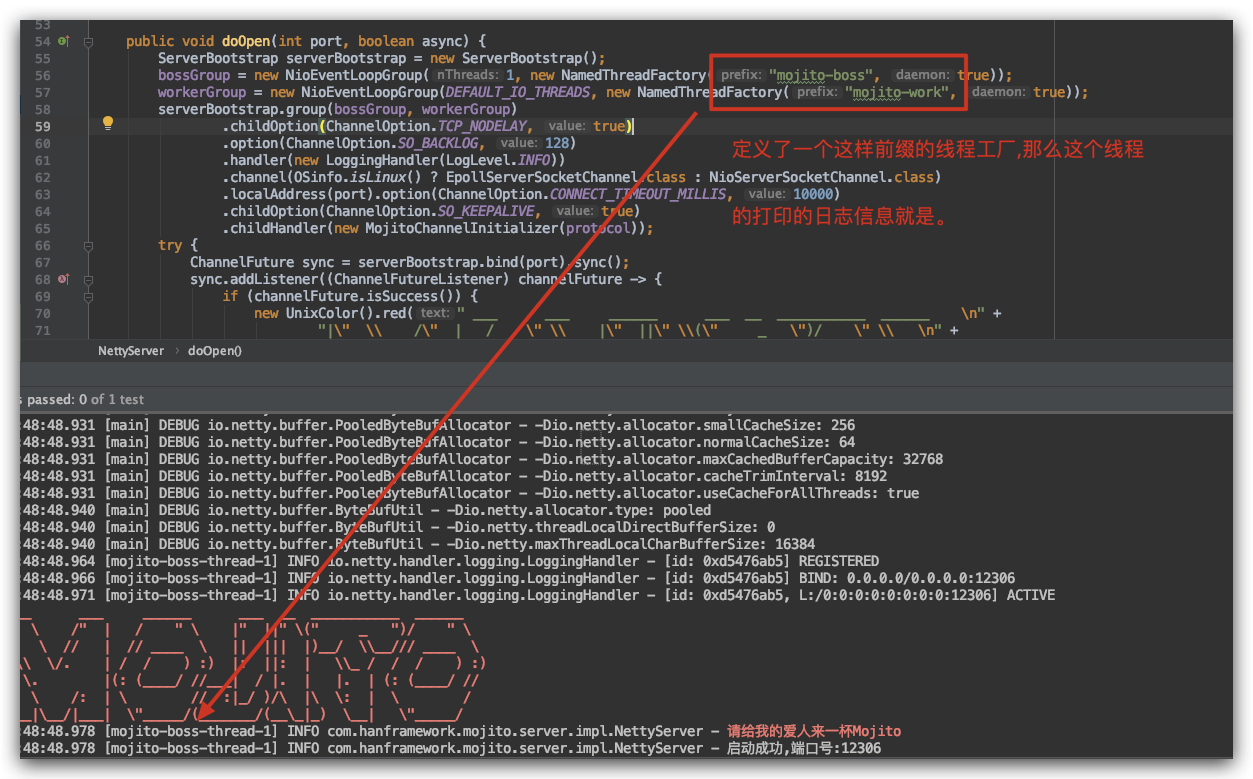Click "passed: 0 of 1 test" status text
Viewport: 1253px width, 779px height.
pos(85,399)
